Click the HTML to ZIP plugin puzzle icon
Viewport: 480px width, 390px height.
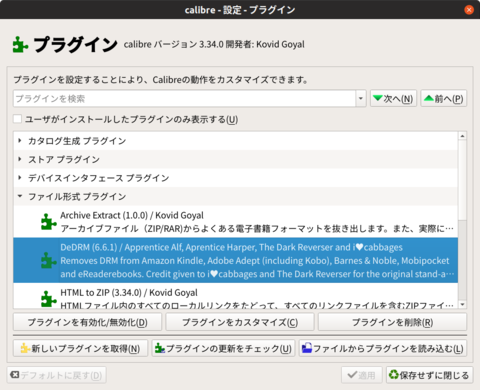pyautogui.click(x=49, y=299)
